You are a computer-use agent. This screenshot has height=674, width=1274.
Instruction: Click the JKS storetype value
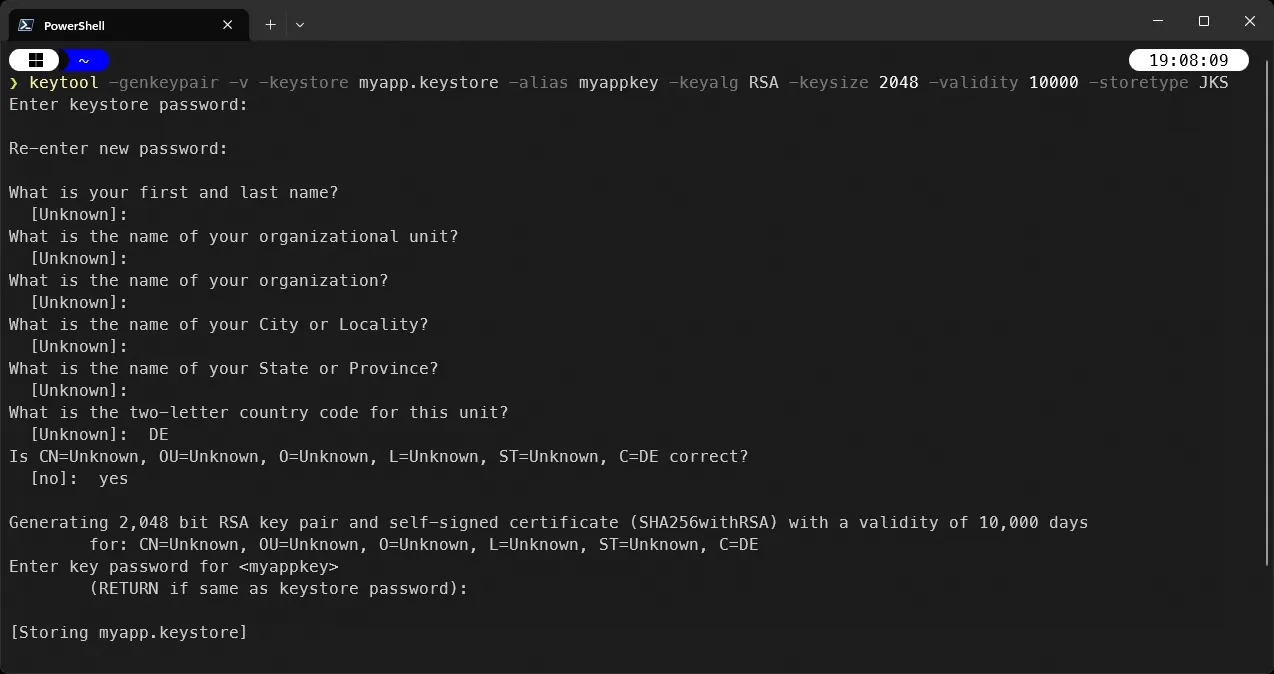point(1214,82)
